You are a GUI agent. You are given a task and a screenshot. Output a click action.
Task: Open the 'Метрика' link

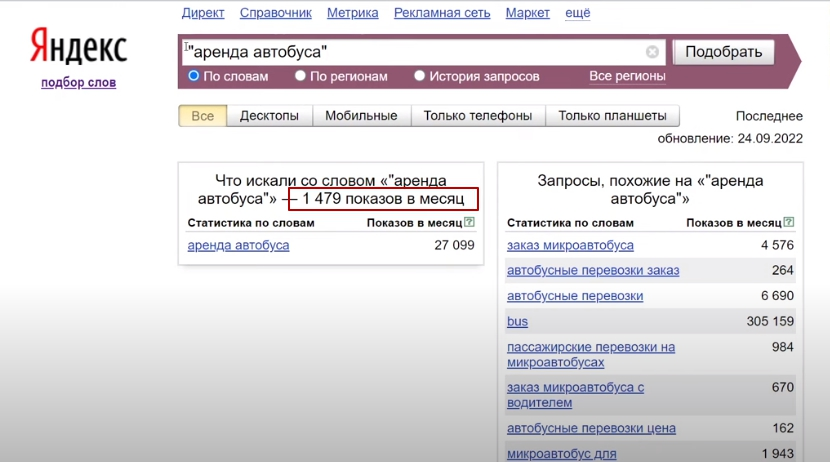pyautogui.click(x=353, y=13)
